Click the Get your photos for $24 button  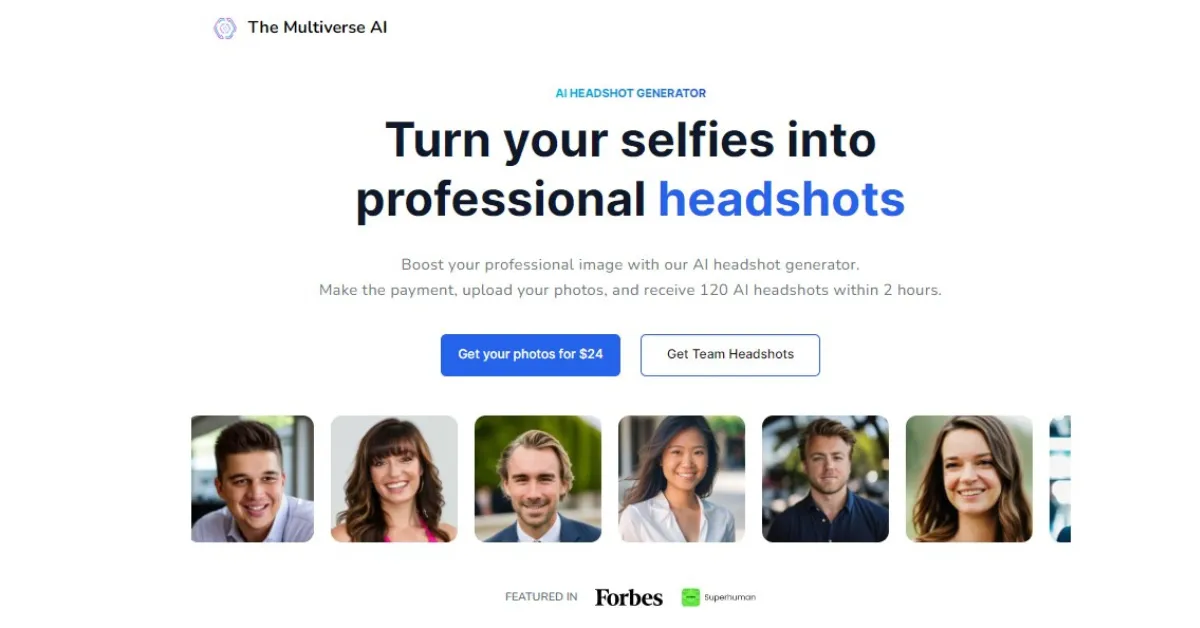point(530,355)
